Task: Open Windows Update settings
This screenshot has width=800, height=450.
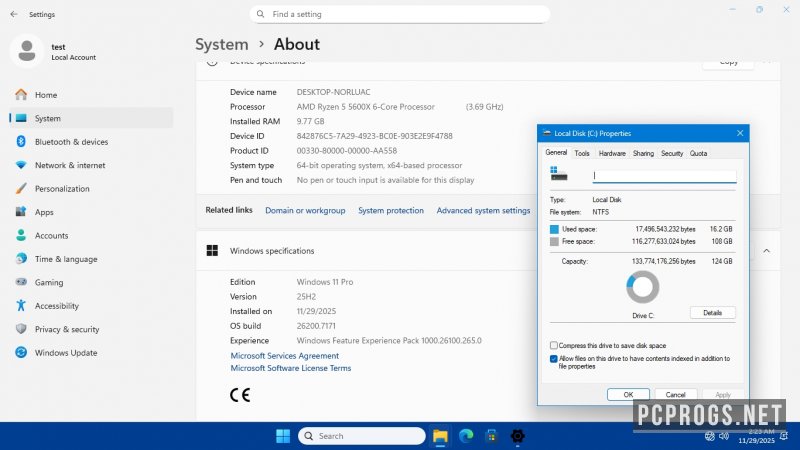Action: click(x=91, y=353)
